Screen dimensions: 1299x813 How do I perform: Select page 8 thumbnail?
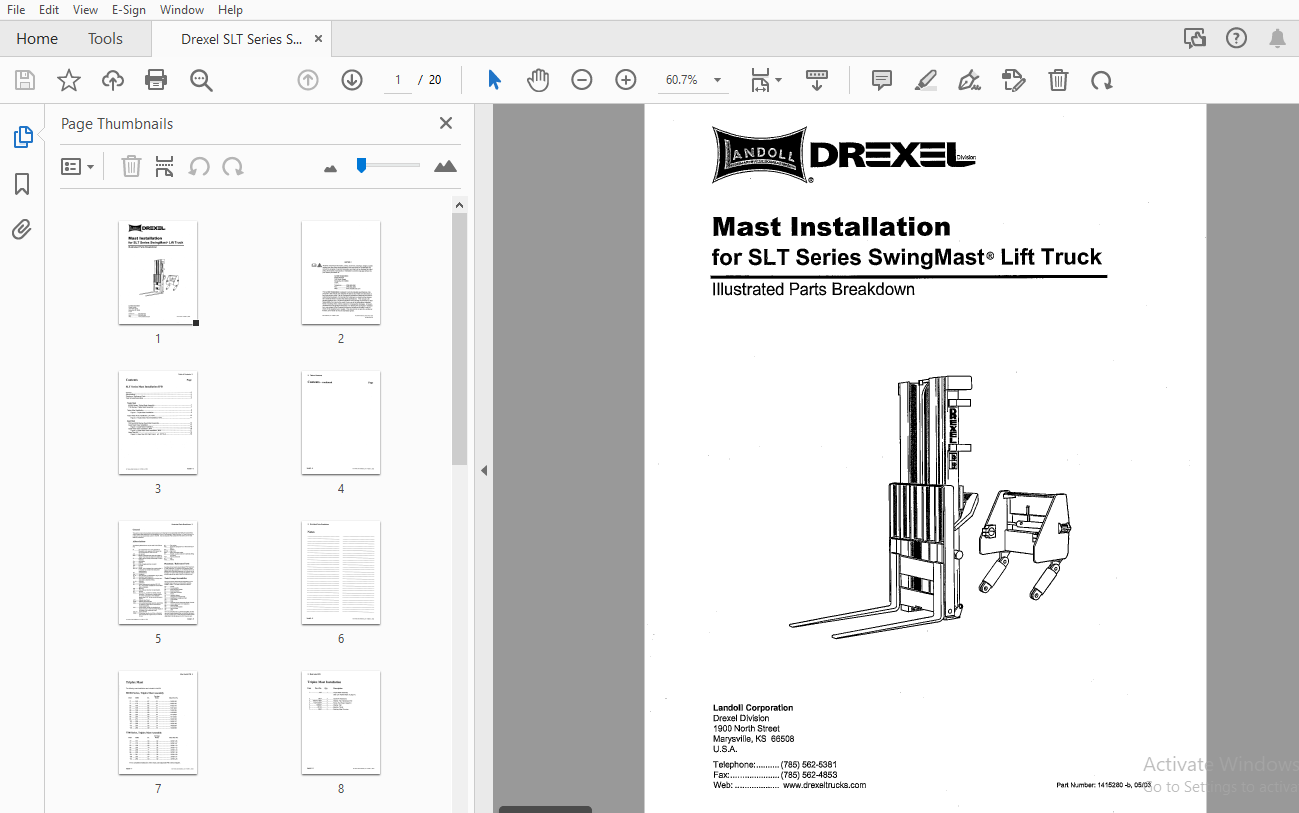341,723
